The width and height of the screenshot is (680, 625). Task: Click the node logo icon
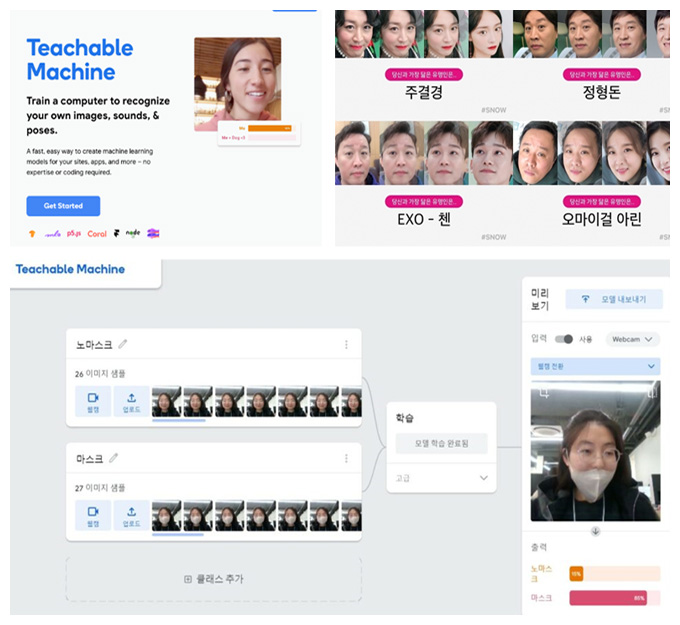pos(133,233)
